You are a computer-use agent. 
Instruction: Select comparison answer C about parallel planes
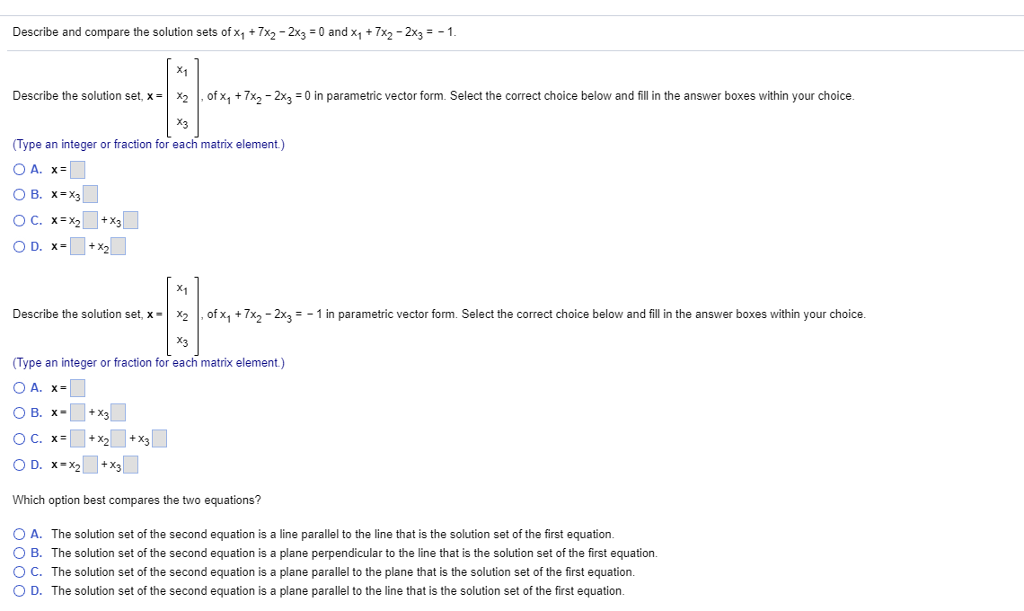[19, 571]
